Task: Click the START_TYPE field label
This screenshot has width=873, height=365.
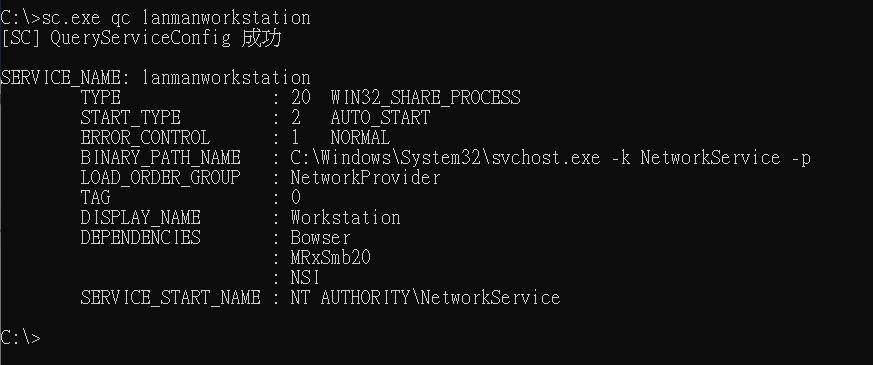Action: pyautogui.click(x=130, y=117)
